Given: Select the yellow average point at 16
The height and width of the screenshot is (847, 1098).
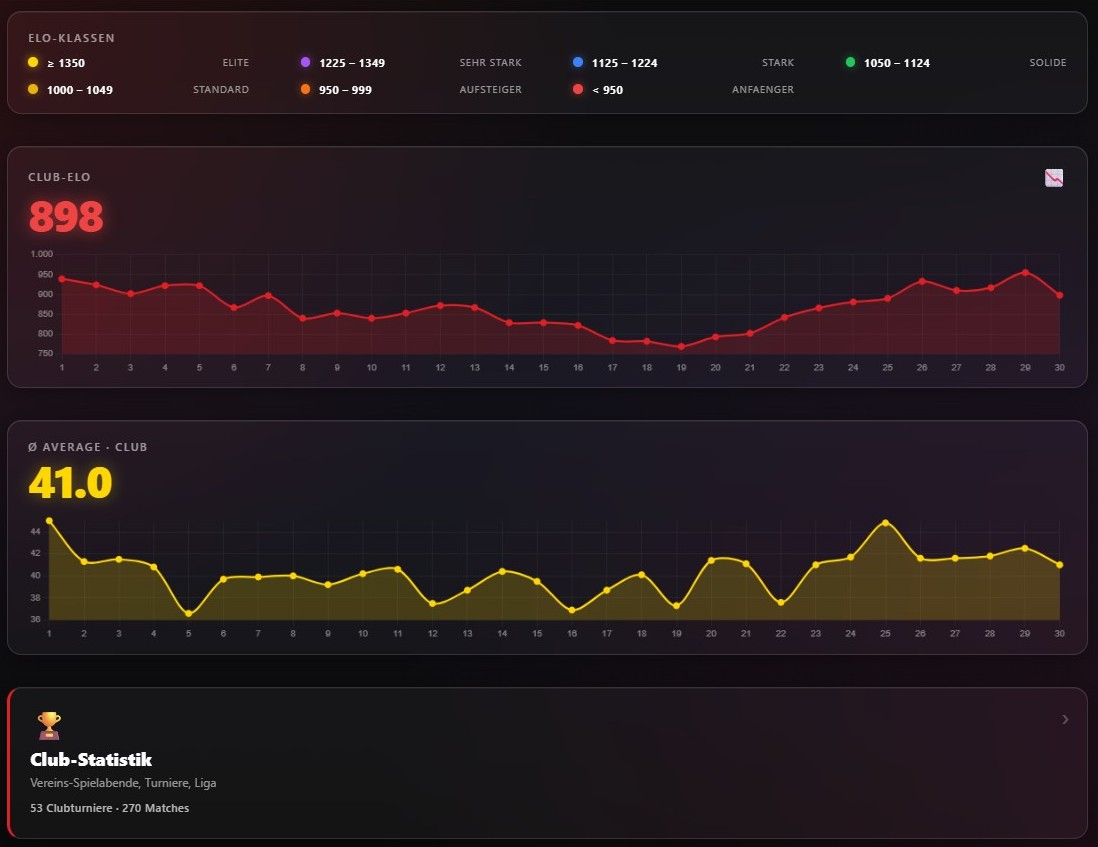Looking at the screenshot, I should tap(572, 610).
